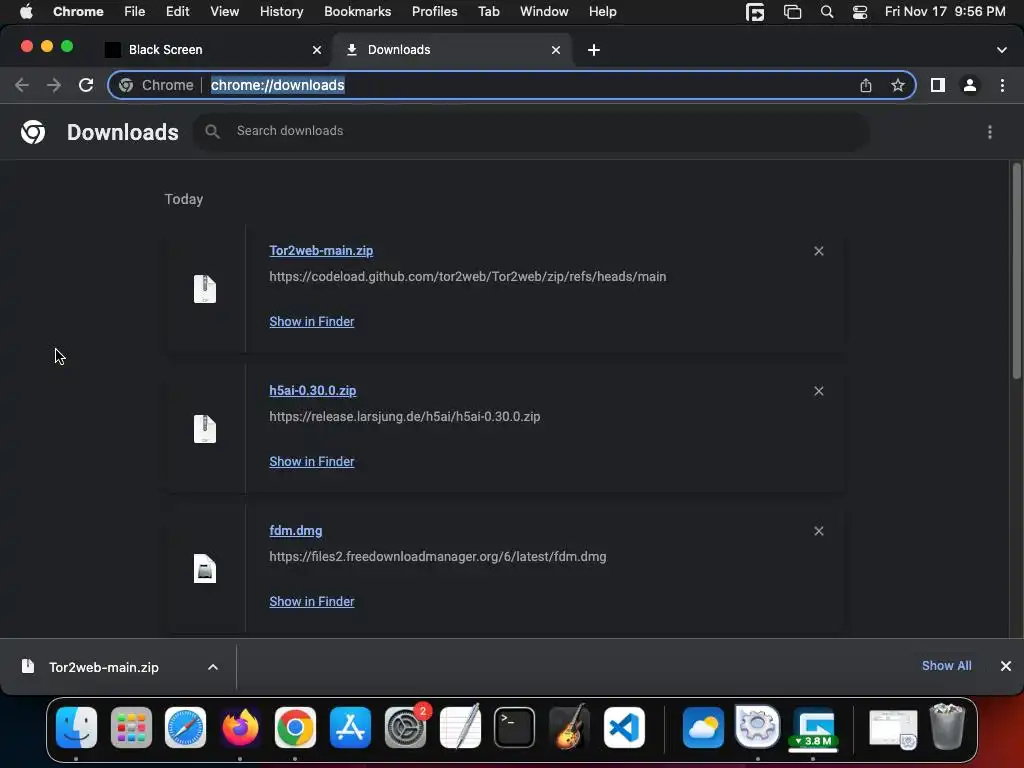Click the Downloads page vertical scrollbar
Viewport: 1024px width, 768px height.
click(1016, 271)
